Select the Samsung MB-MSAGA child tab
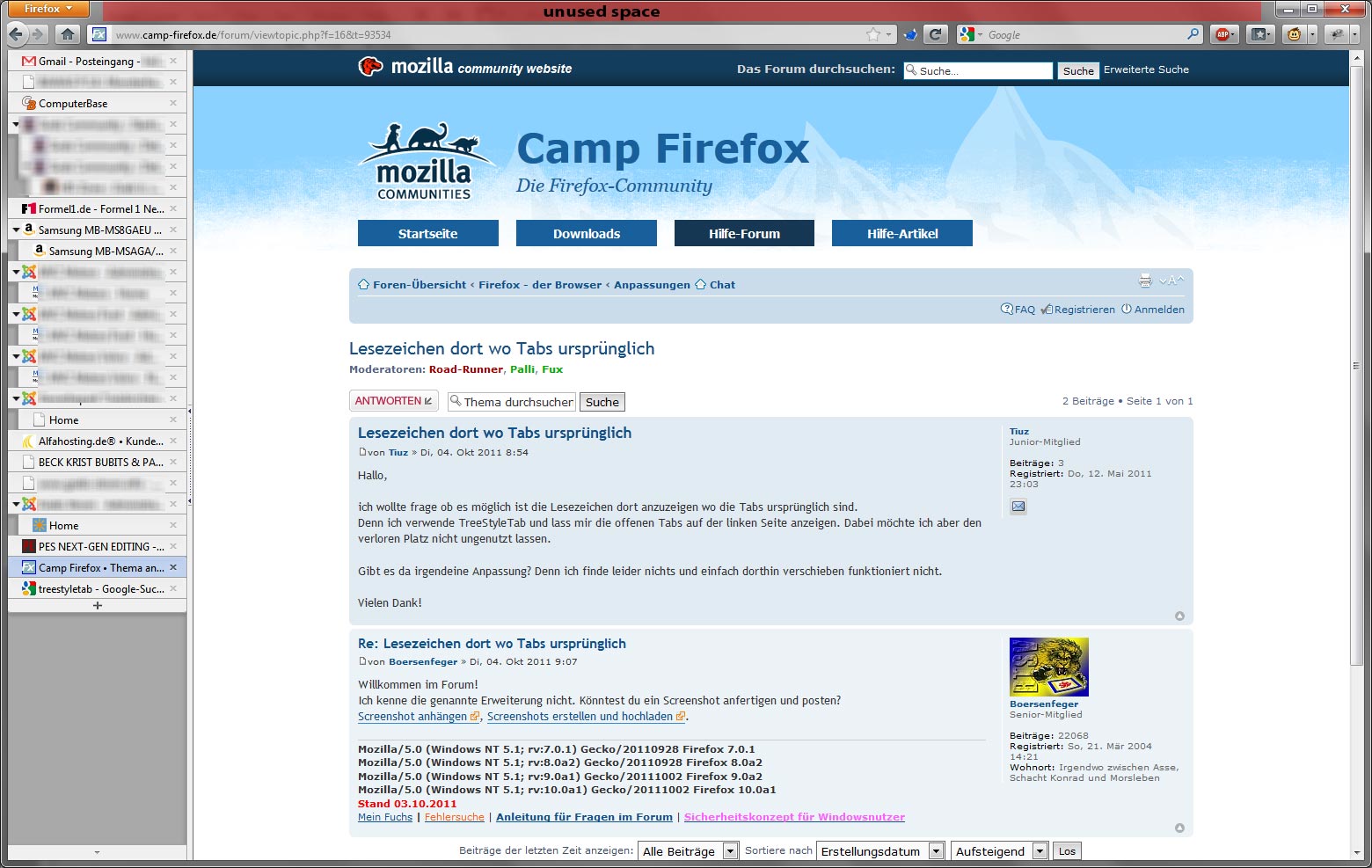Image resolution: width=1372 pixels, height=868 pixels. 102,251
